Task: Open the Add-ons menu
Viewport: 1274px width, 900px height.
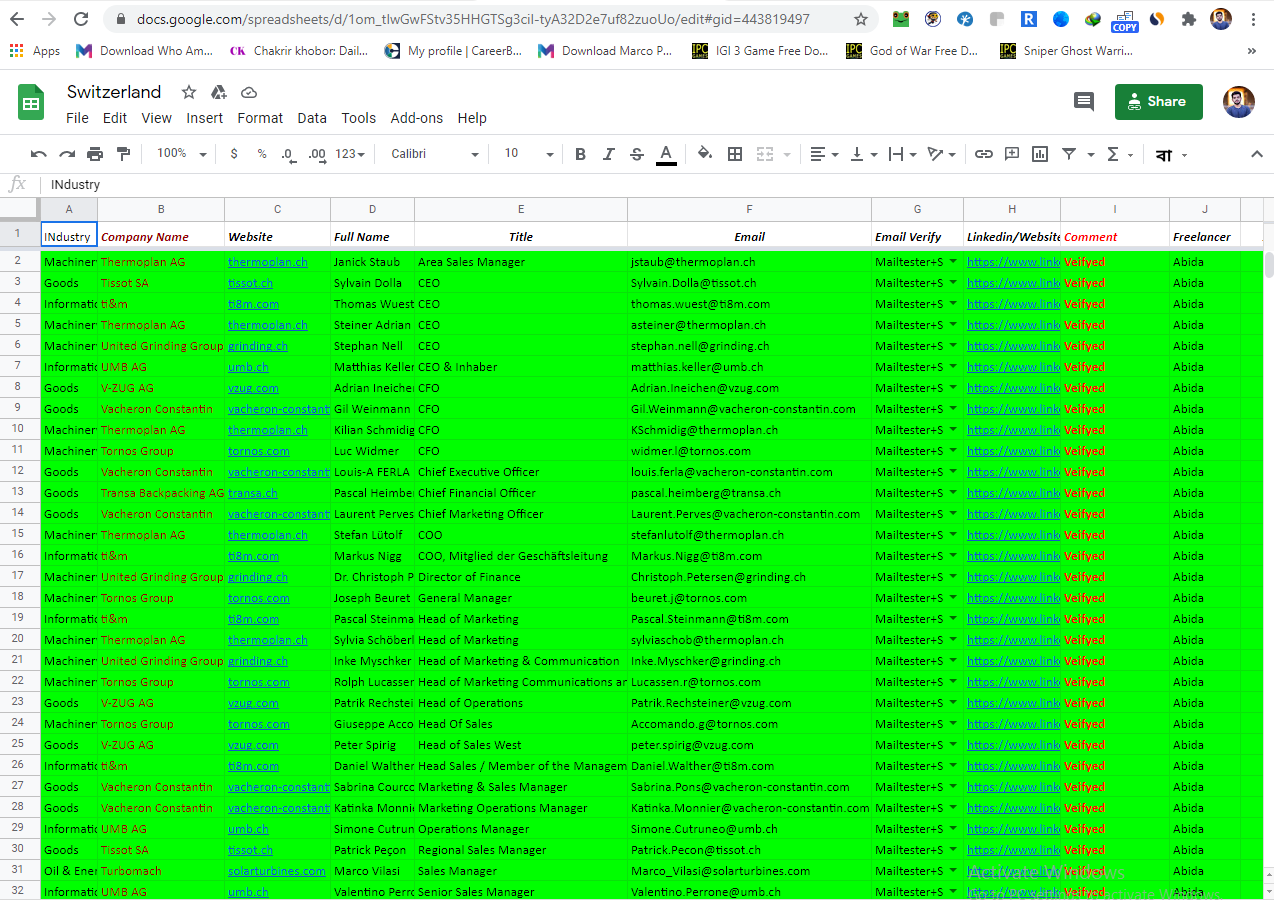Action: (417, 118)
